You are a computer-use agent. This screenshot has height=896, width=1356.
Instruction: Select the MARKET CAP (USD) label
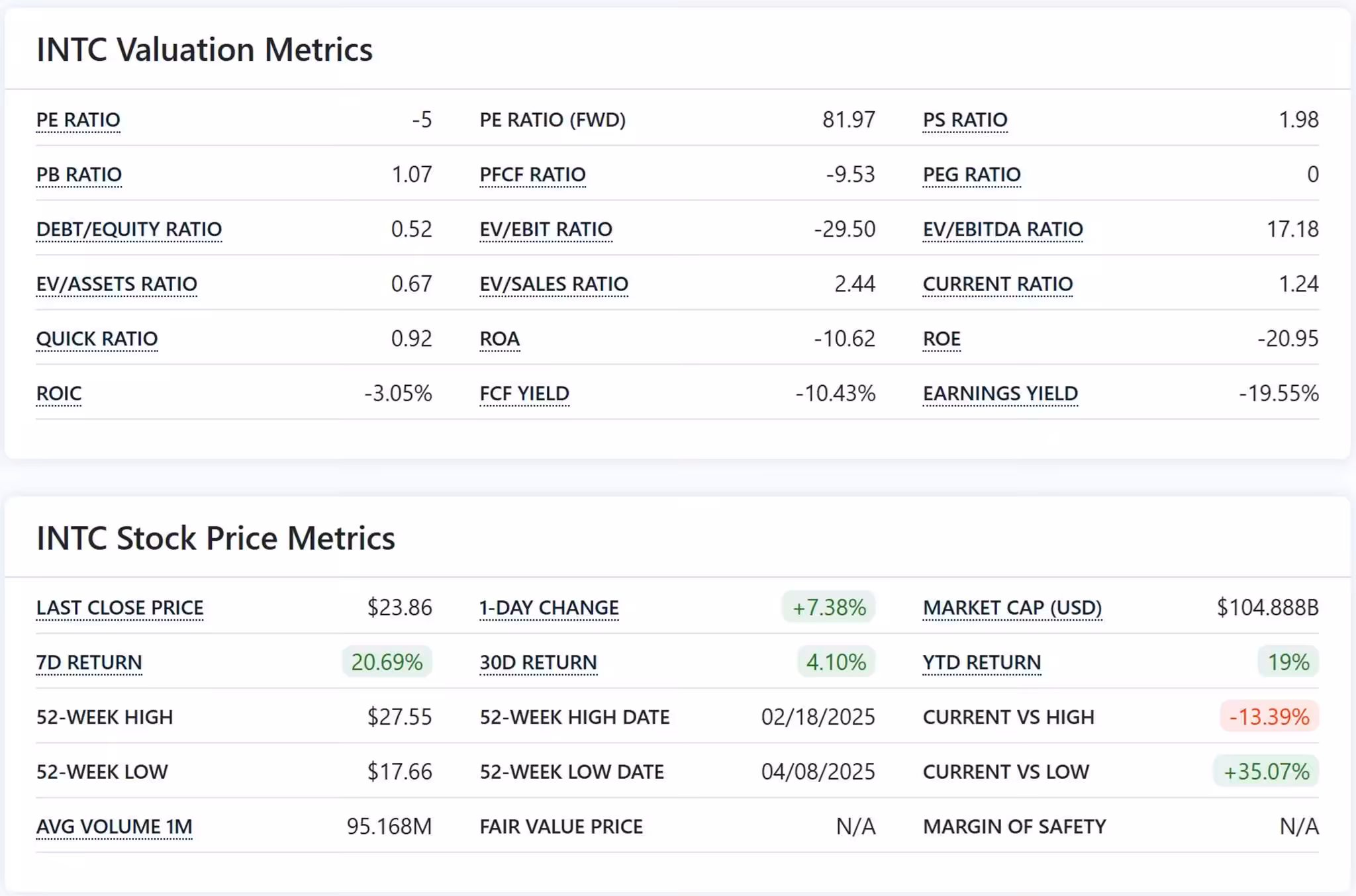coord(1012,607)
